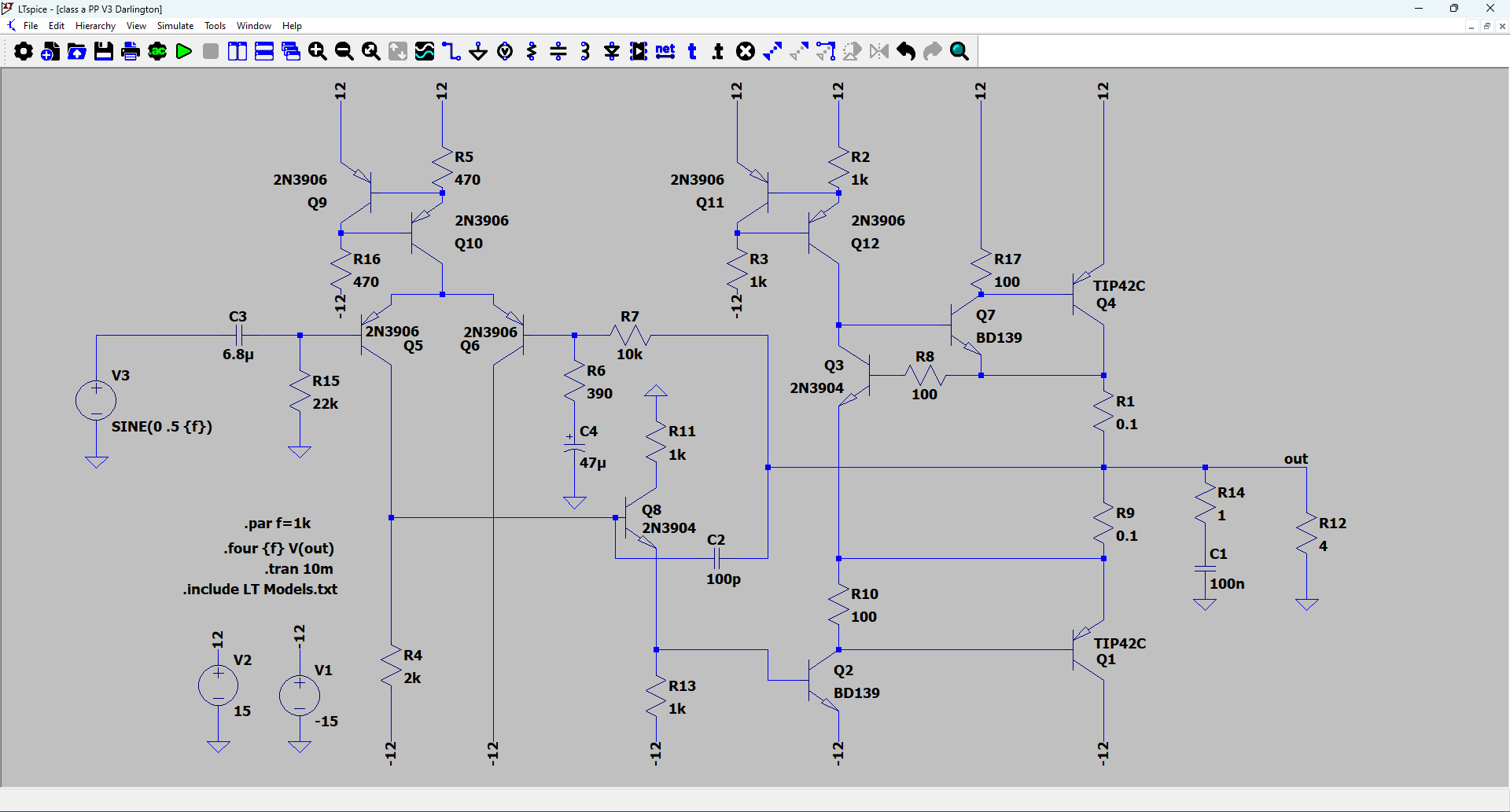Select the Resistor placement tool
Viewport: 1510px width, 812px height.
[x=532, y=52]
